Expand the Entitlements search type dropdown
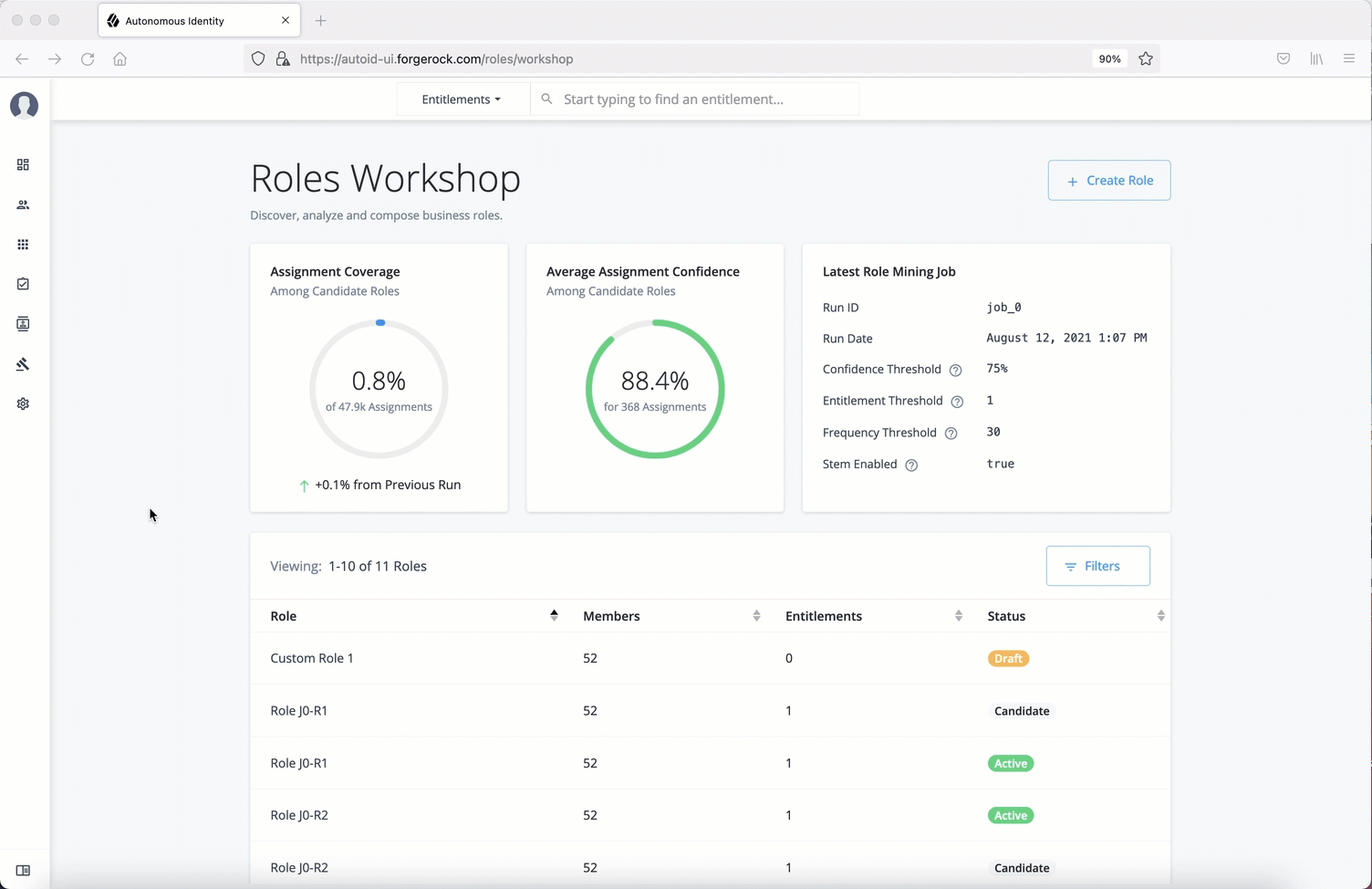This screenshot has height=889, width=1372. [x=462, y=99]
